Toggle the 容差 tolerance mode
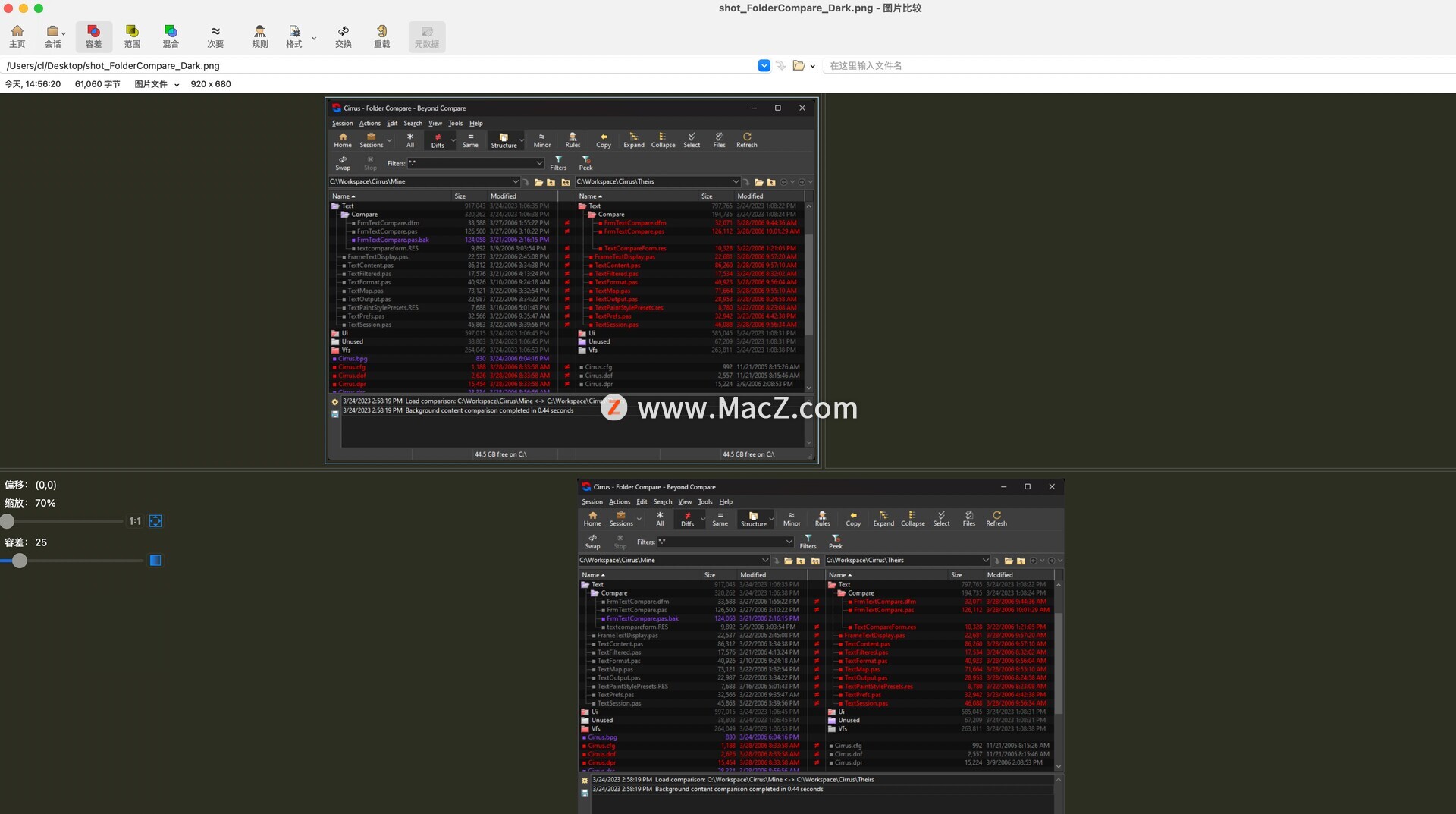 [93, 36]
